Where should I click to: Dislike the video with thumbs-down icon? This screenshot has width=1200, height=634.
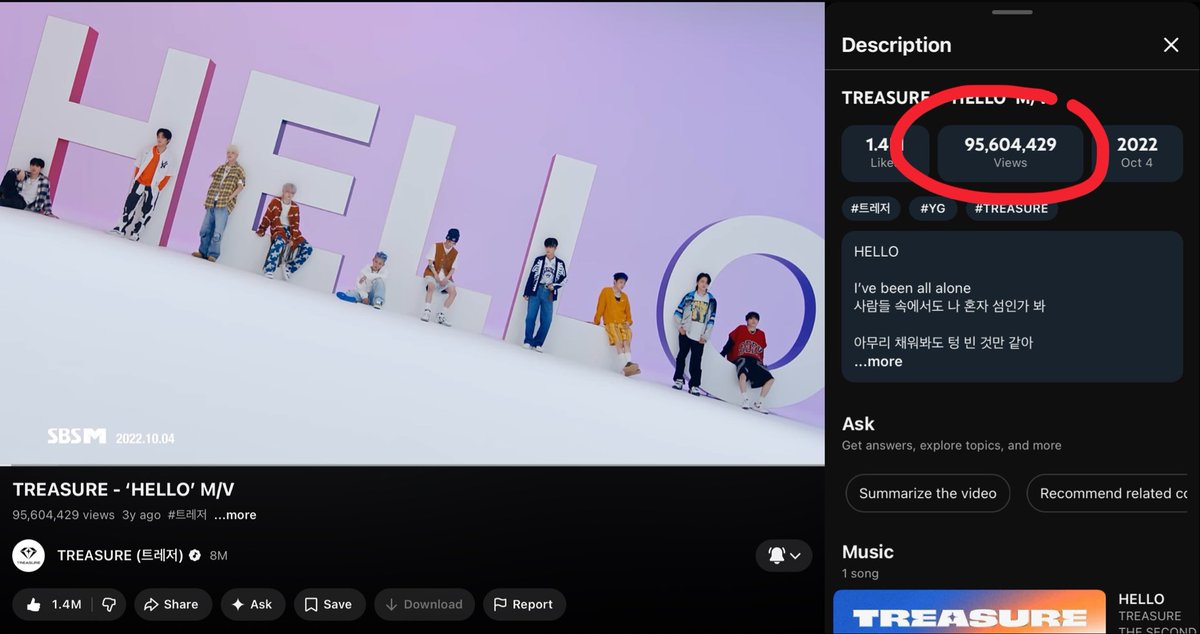pyautogui.click(x=110, y=604)
